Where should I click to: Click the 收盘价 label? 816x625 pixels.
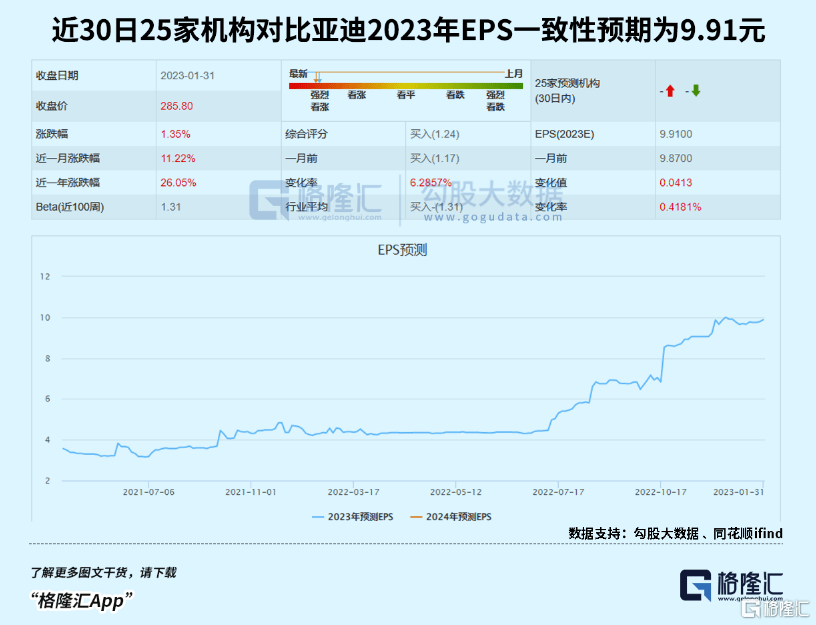pyautogui.click(x=52, y=106)
